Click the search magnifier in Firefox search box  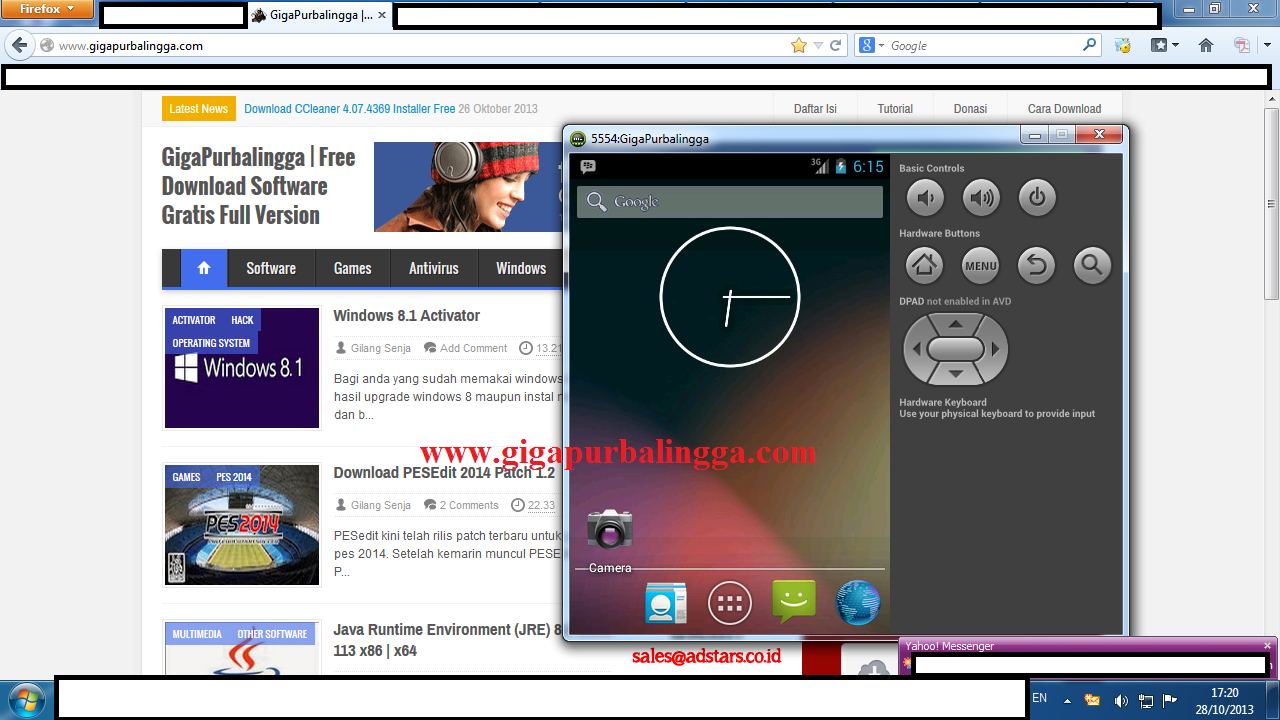click(x=1090, y=45)
